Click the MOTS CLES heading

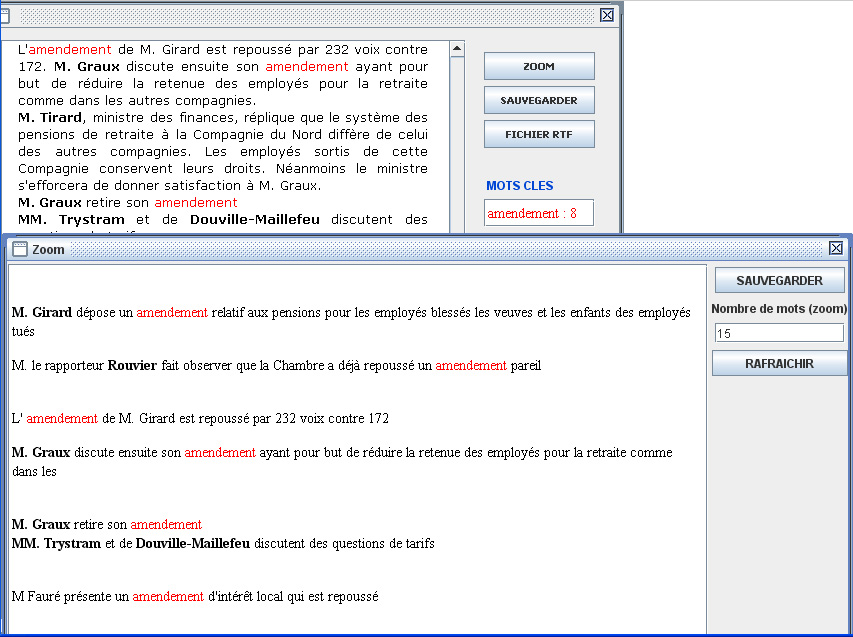(x=519, y=186)
